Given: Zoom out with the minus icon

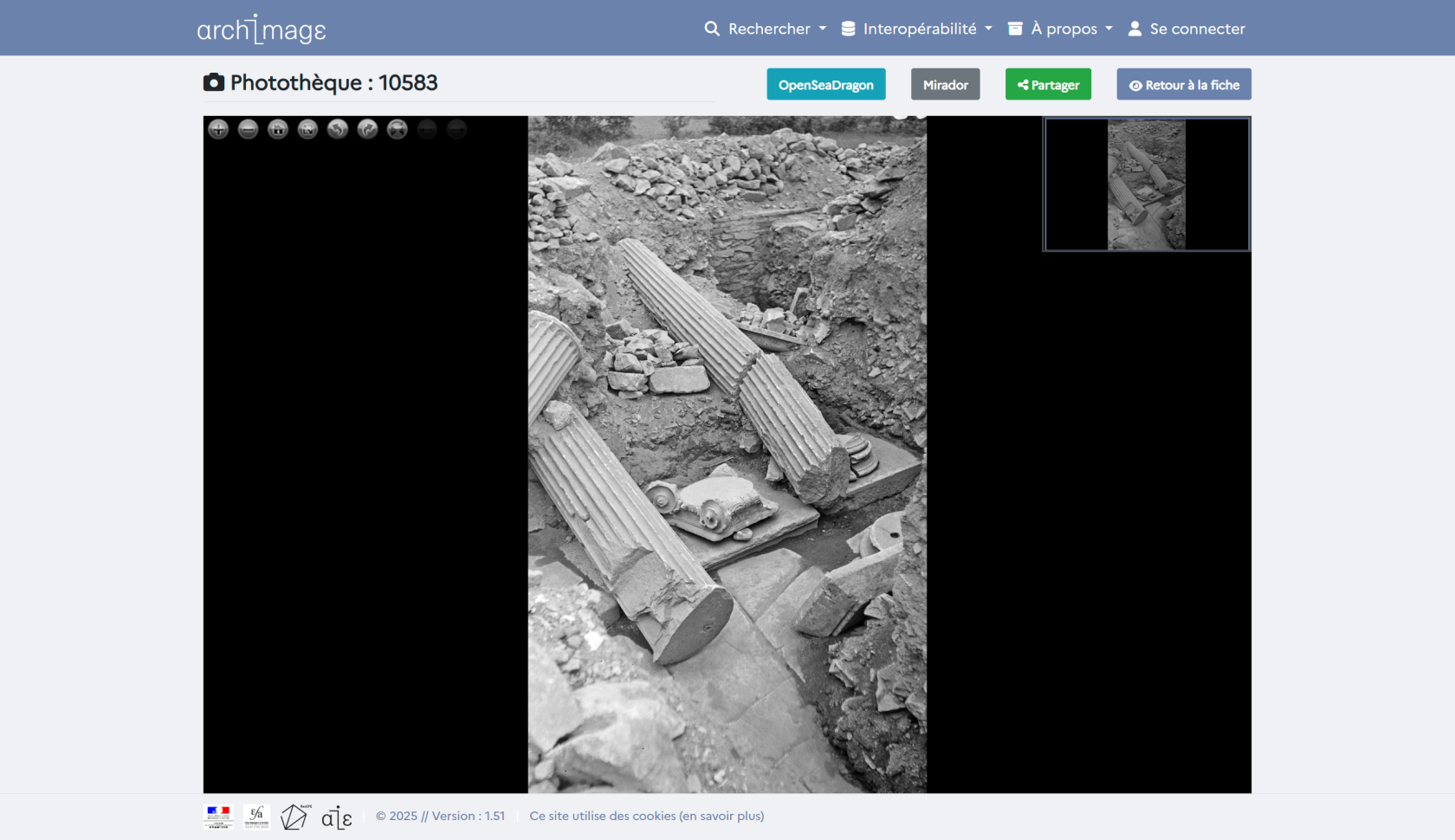Looking at the screenshot, I should click(248, 129).
